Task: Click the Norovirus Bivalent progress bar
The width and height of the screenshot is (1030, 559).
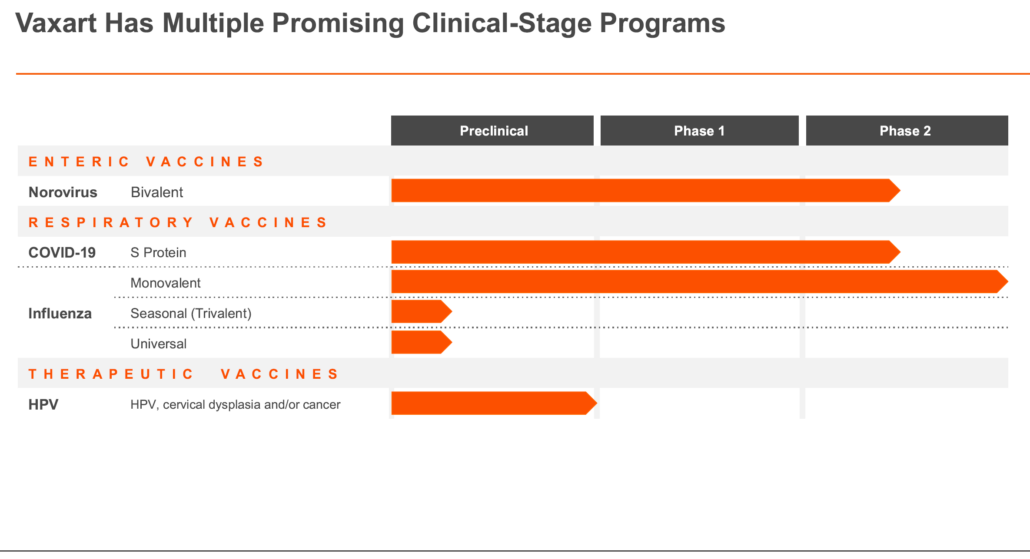Action: click(x=646, y=190)
